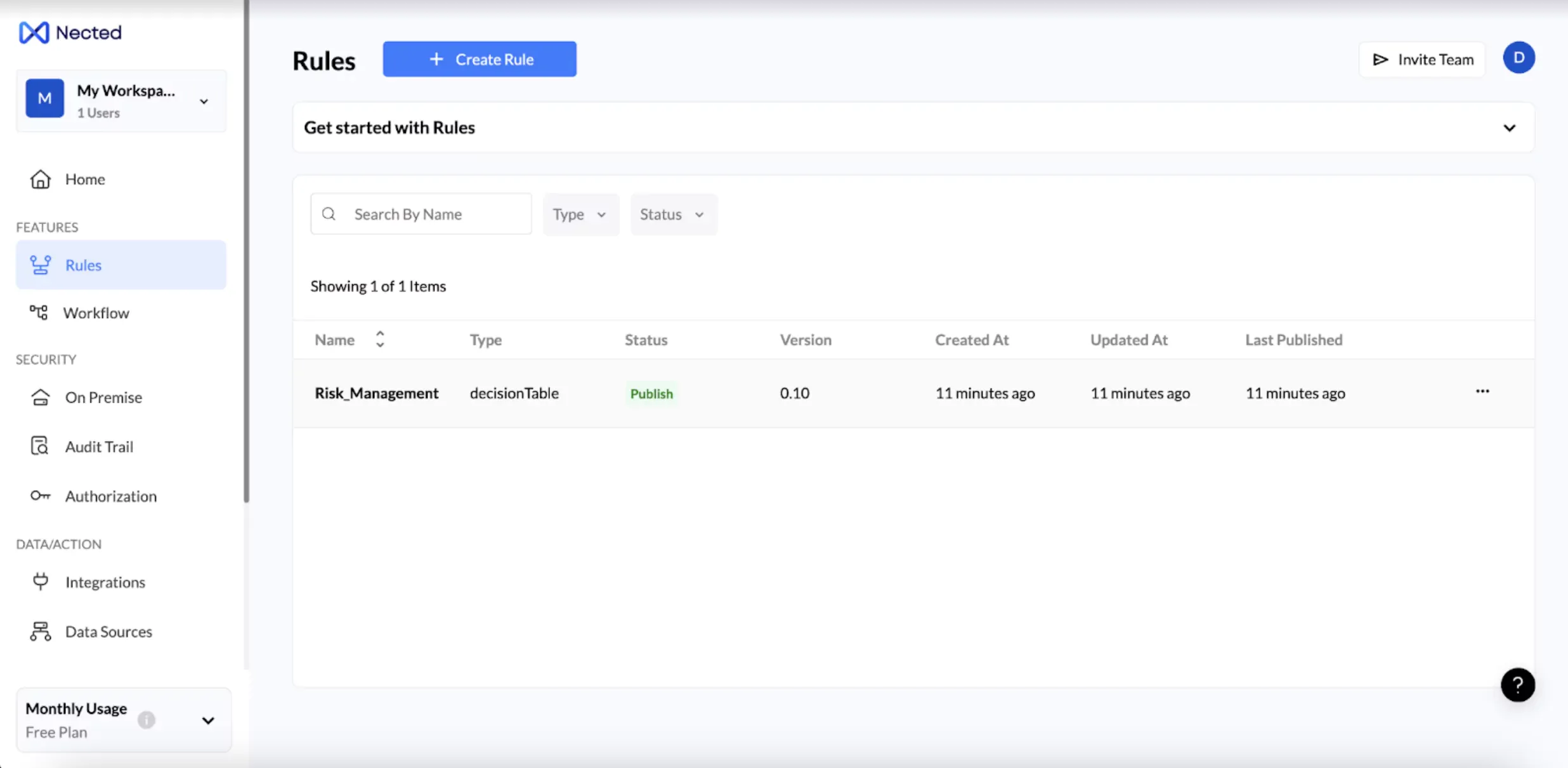Open three-dot menu for Risk_Management rule
The height and width of the screenshot is (768, 1568).
(1482, 392)
